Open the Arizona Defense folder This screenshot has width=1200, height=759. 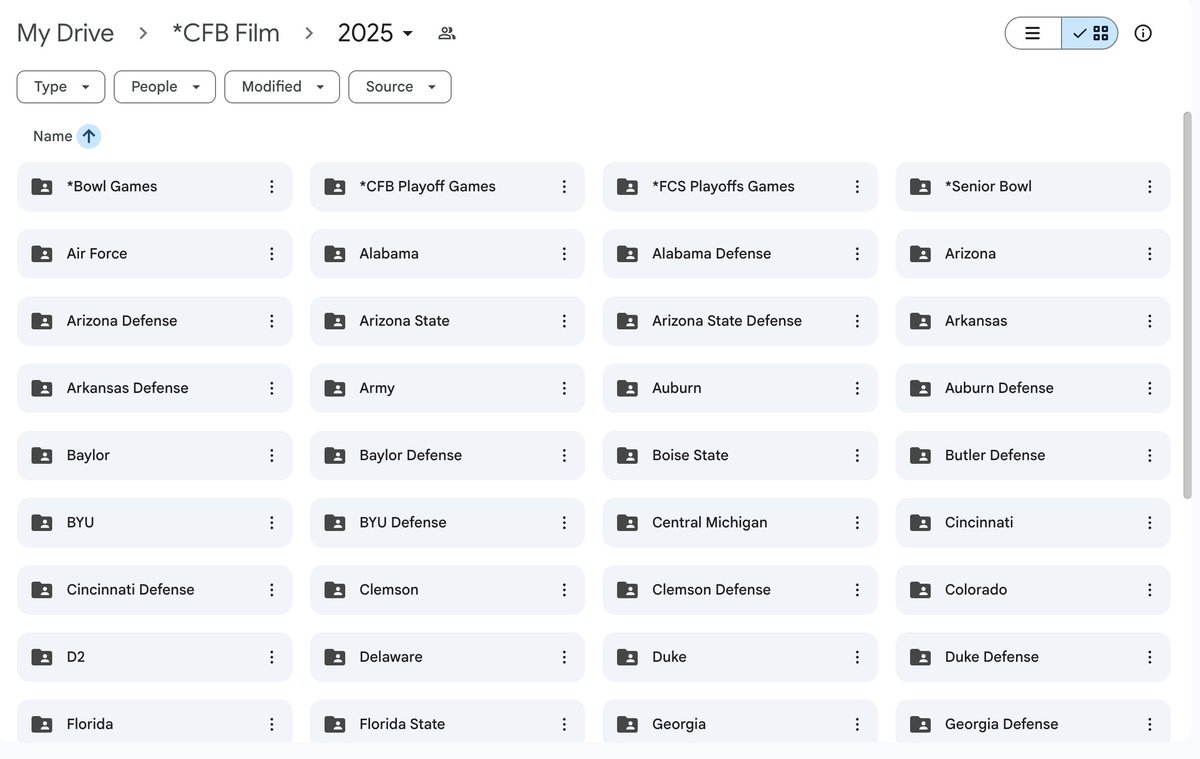(x=154, y=321)
